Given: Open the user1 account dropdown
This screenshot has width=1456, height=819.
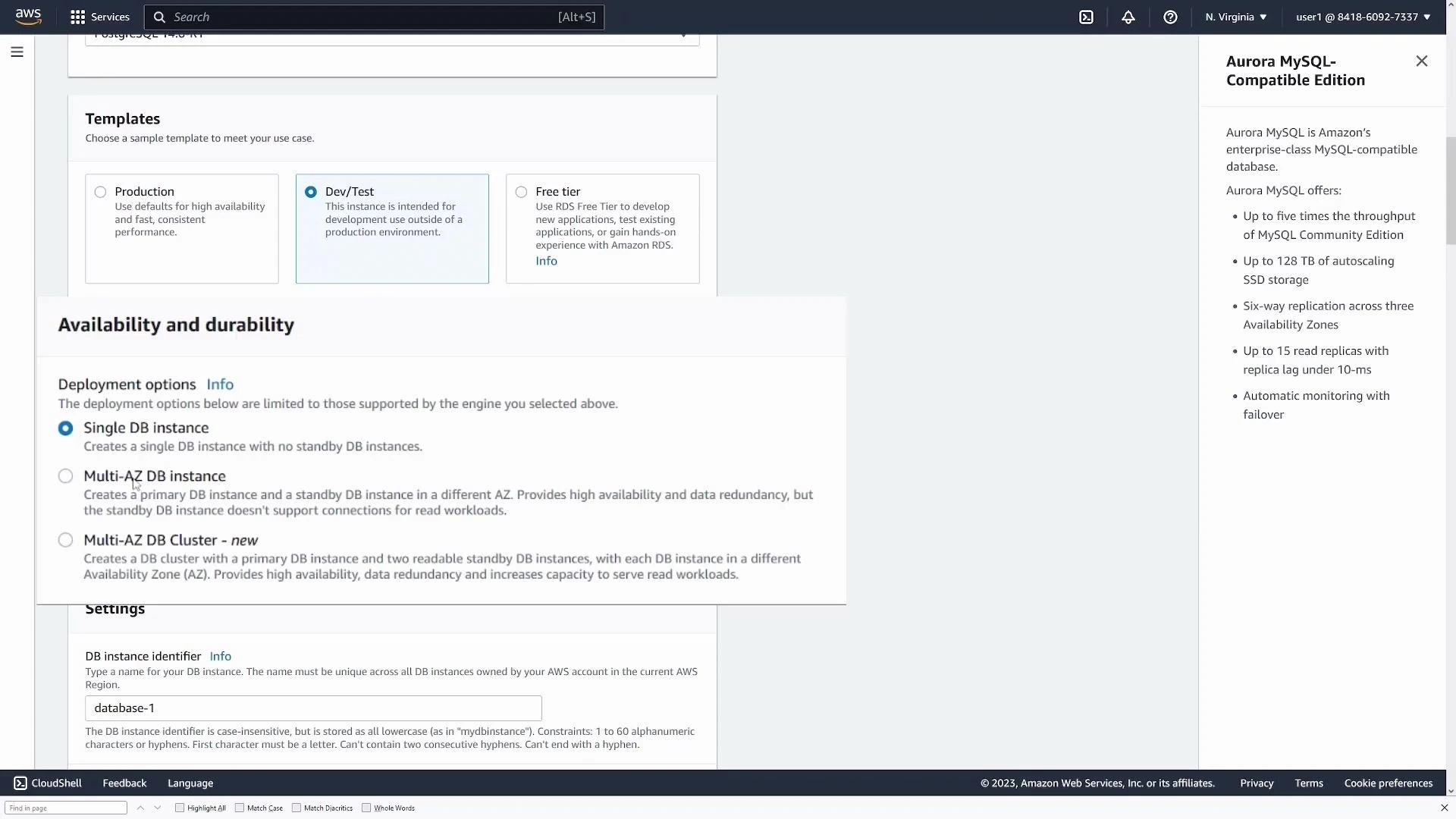Looking at the screenshot, I should 1361,17.
